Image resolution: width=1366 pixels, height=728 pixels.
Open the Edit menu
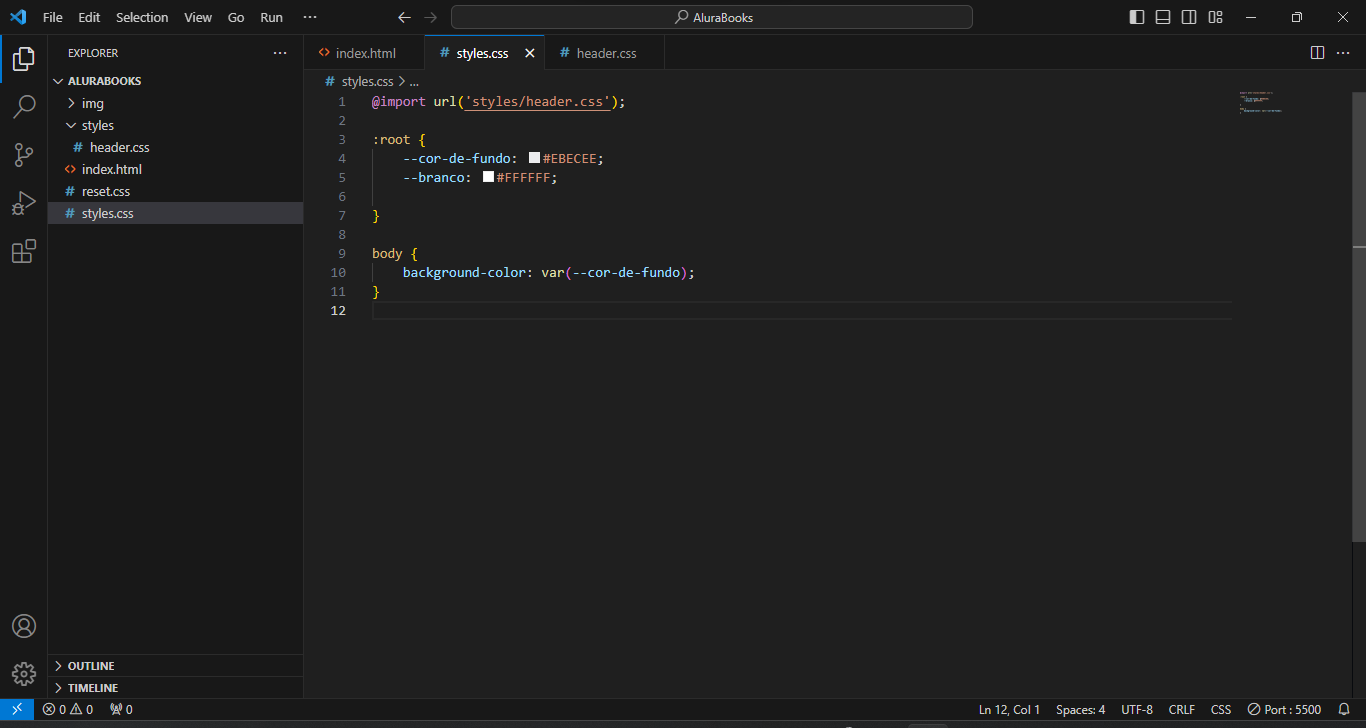click(89, 17)
